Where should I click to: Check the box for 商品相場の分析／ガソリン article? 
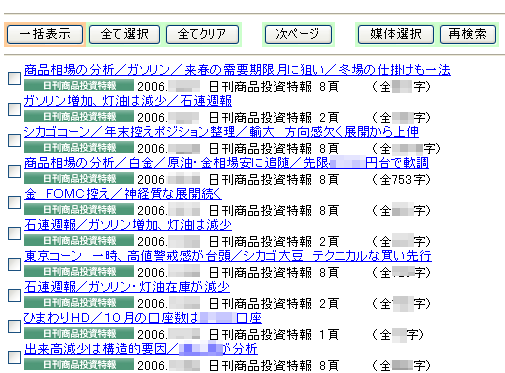point(14,78)
